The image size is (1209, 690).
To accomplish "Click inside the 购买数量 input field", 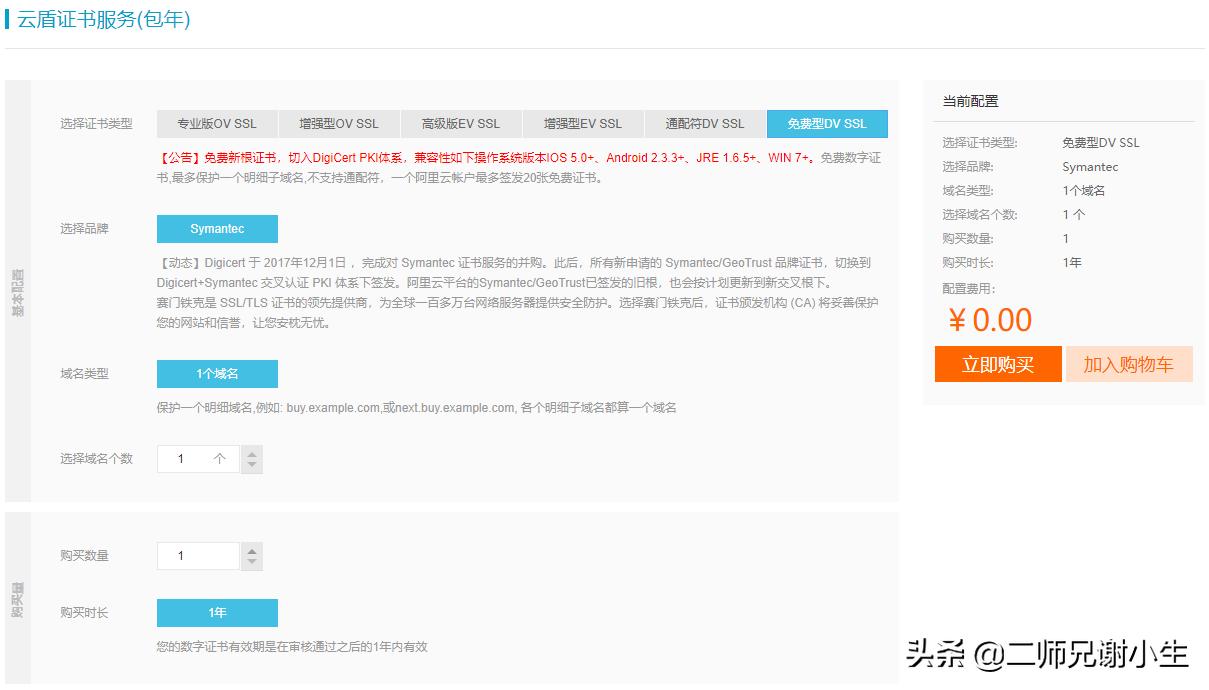I will tap(197, 555).
